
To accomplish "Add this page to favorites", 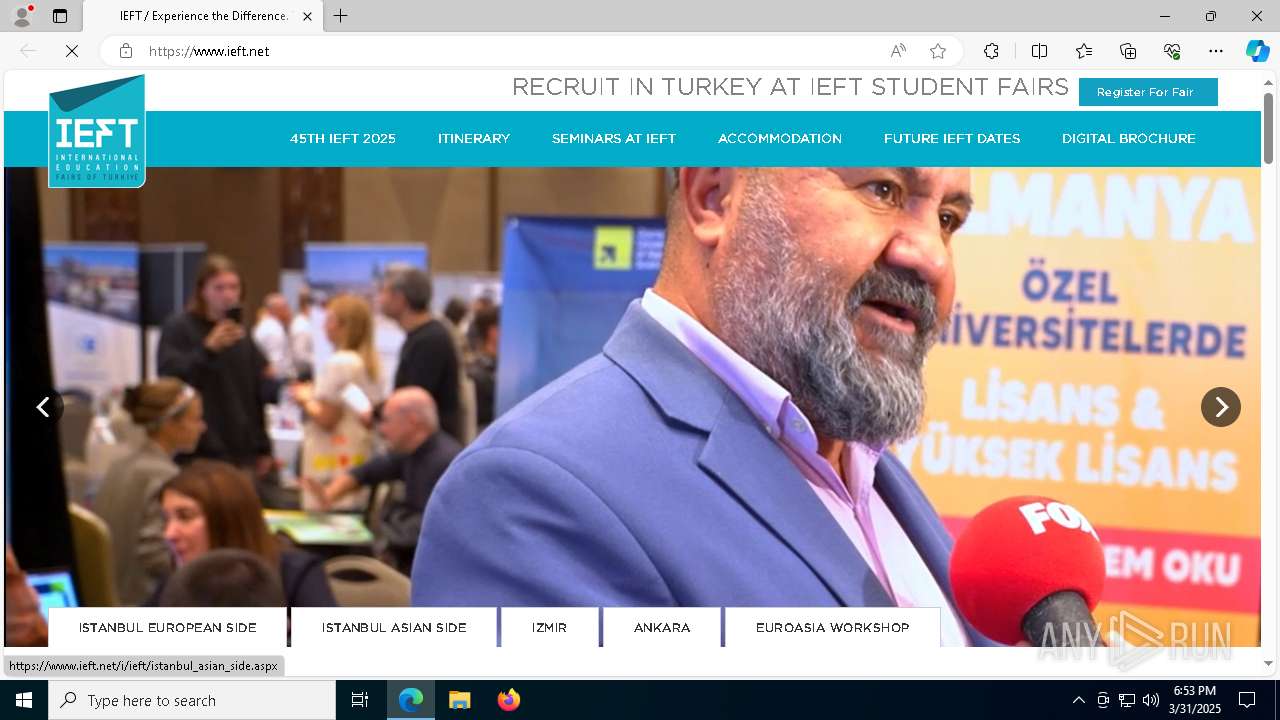I will (938, 51).
